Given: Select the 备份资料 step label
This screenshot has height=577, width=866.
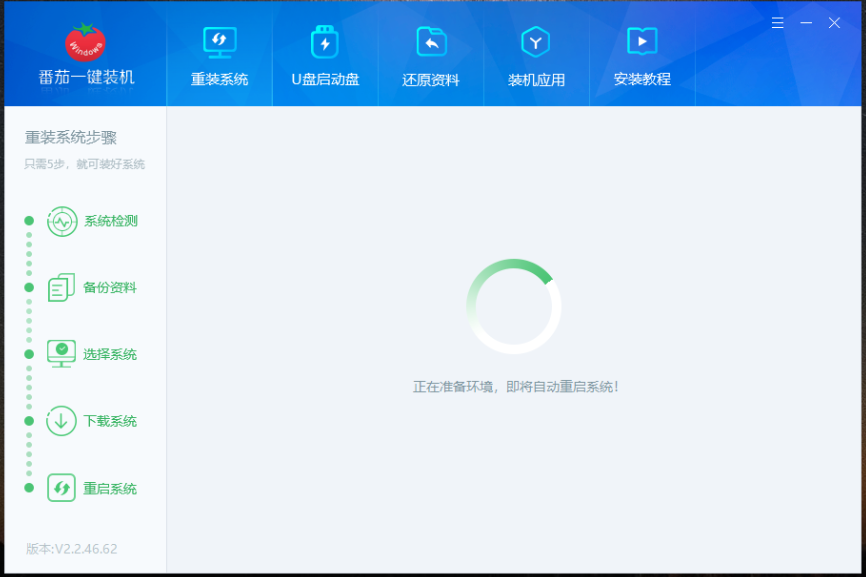Looking at the screenshot, I should [110, 288].
